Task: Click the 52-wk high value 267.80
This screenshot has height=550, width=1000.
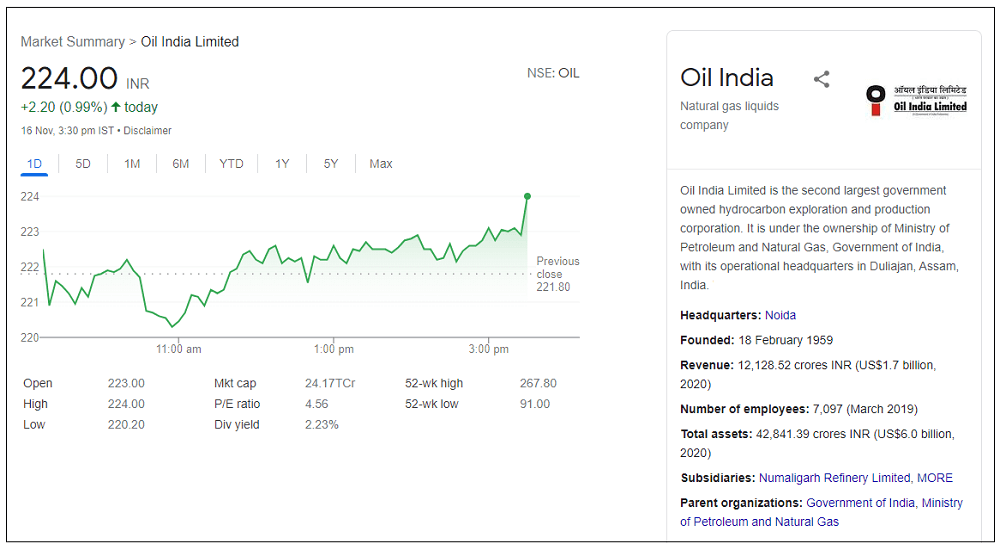Action: click(538, 383)
